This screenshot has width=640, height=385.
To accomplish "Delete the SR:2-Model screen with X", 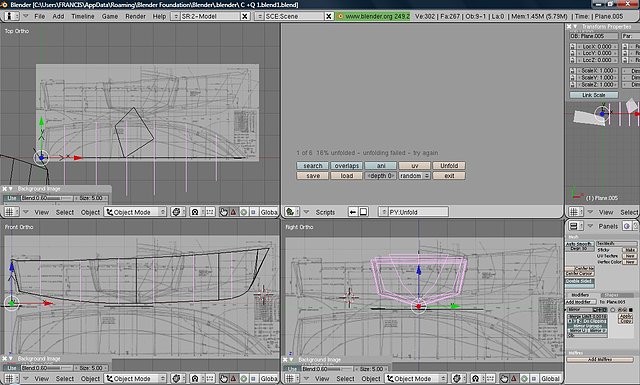I will pos(244,16).
